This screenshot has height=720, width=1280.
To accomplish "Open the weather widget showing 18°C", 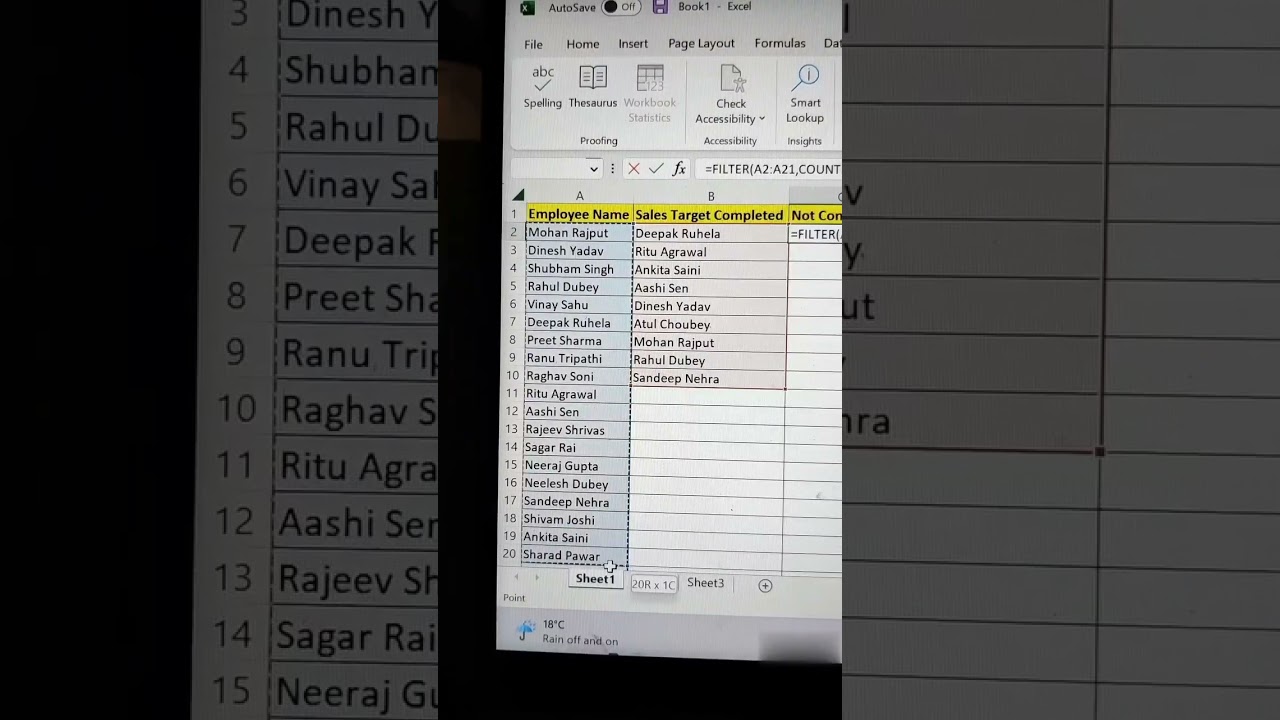I will (x=567, y=632).
